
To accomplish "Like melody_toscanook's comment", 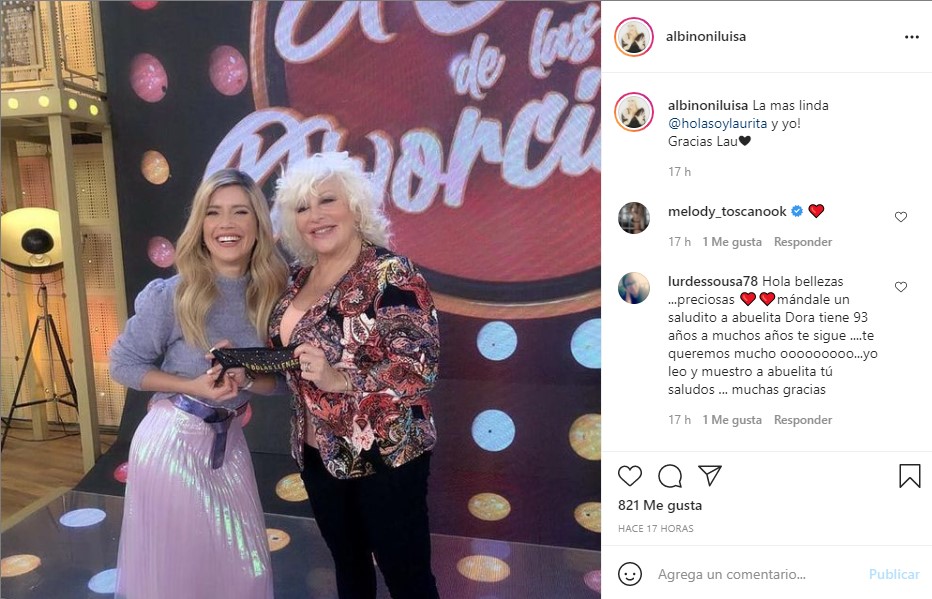I will pos(900,217).
